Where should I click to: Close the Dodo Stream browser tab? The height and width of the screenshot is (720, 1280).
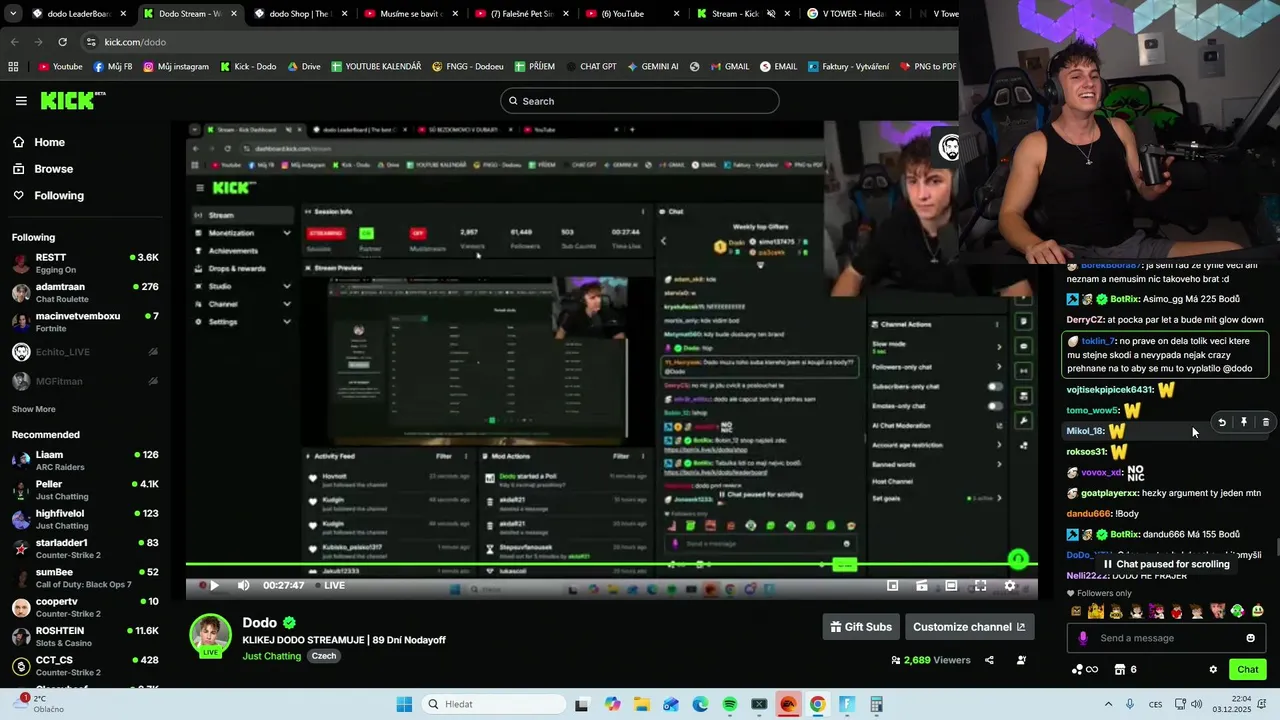pyautogui.click(x=234, y=14)
